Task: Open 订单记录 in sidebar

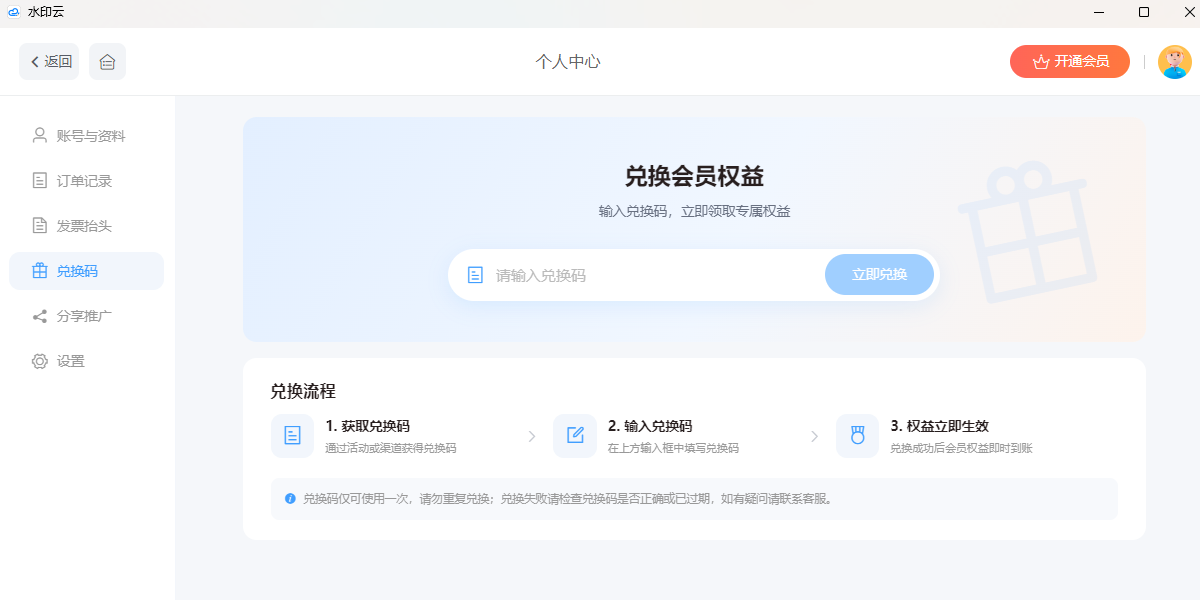Action: 86,181
